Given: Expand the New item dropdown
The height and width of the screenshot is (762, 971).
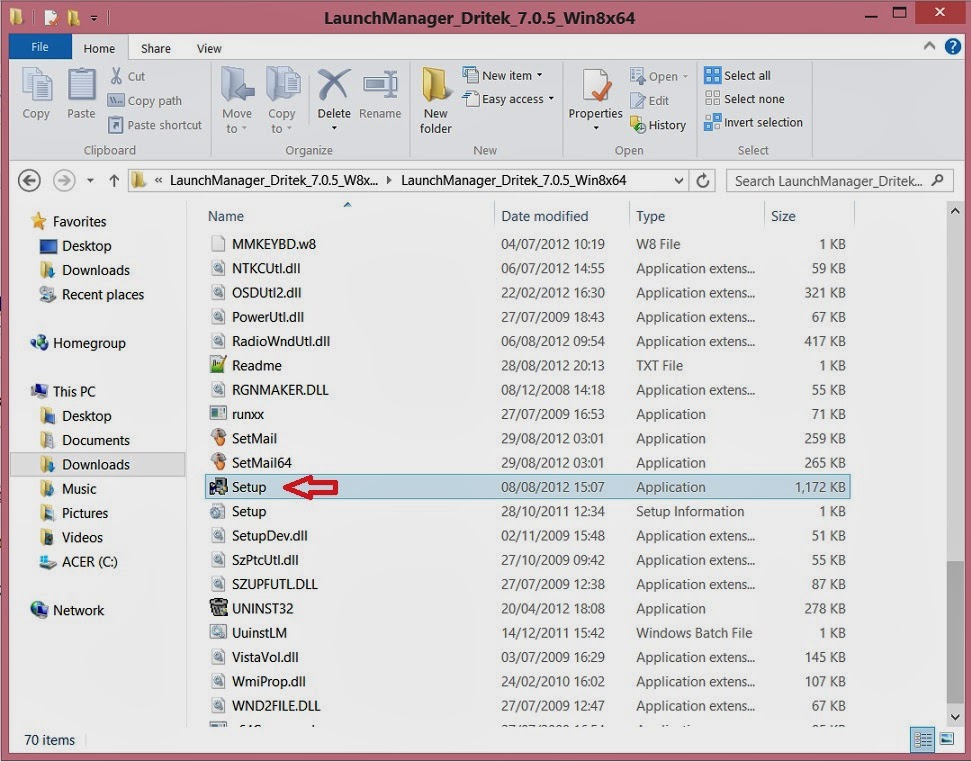Looking at the screenshot, I should [x=540, y=76].
